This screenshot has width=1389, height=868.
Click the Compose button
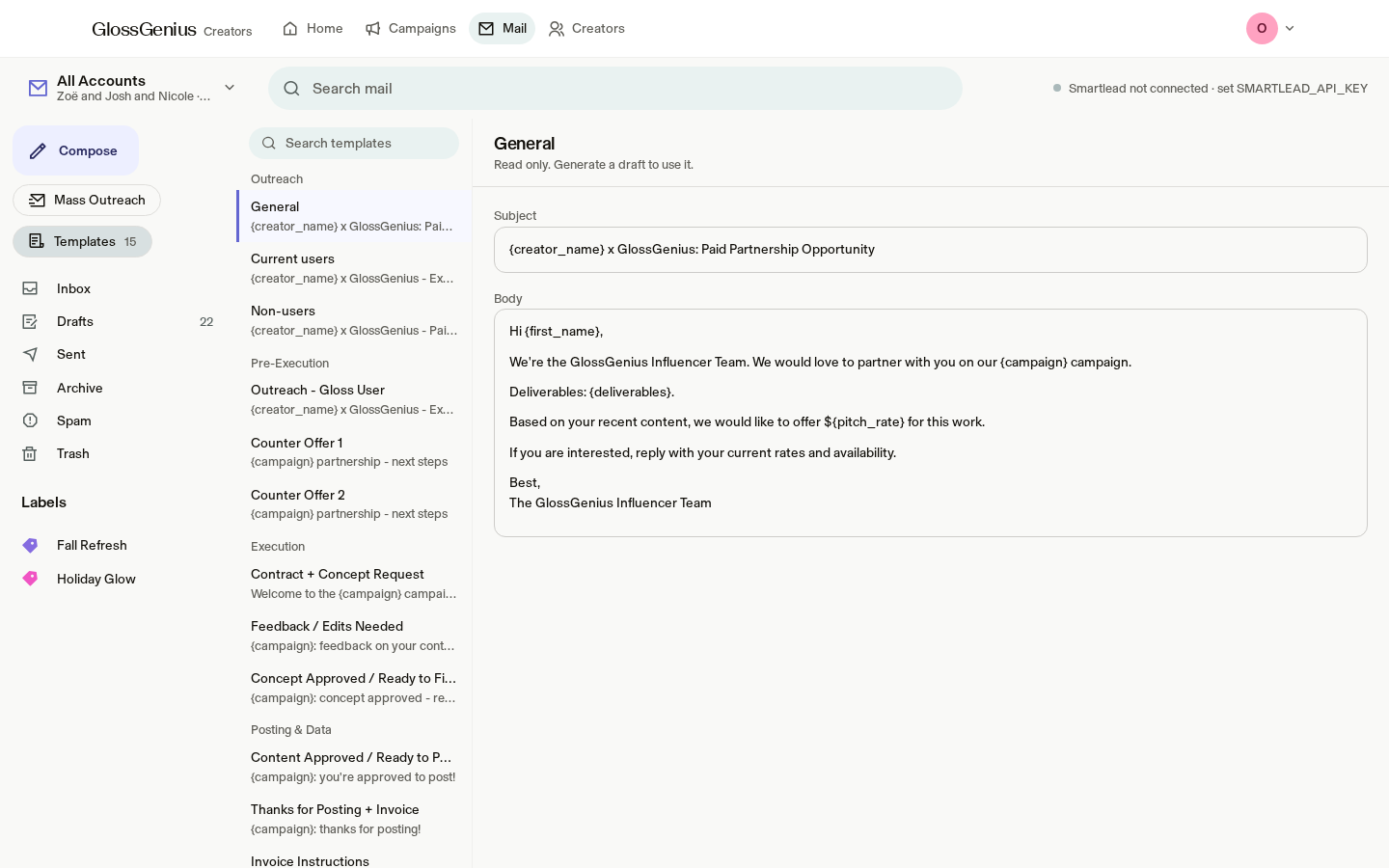pos(75,150)
